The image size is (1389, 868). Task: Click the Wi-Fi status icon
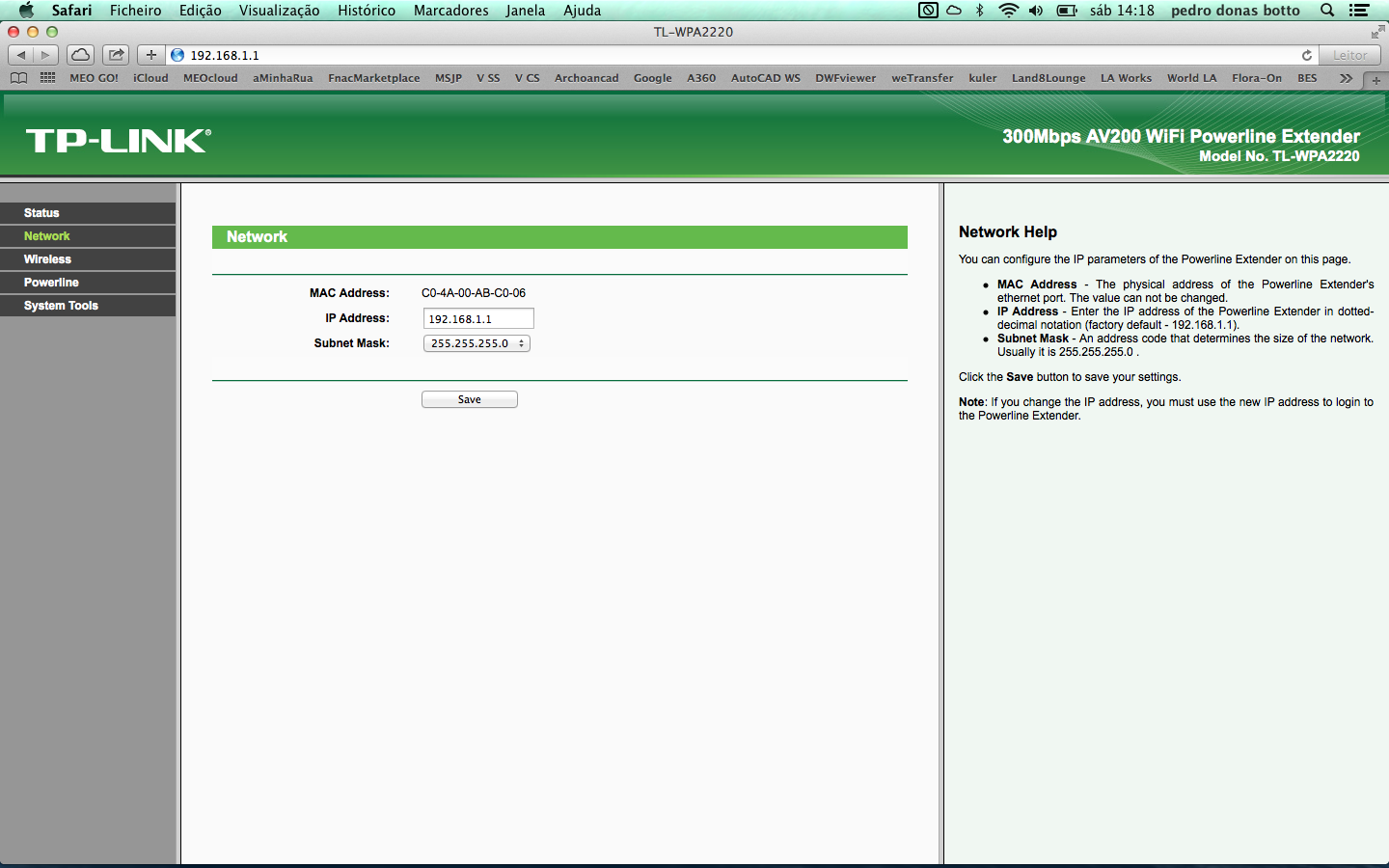(1009, 11)
